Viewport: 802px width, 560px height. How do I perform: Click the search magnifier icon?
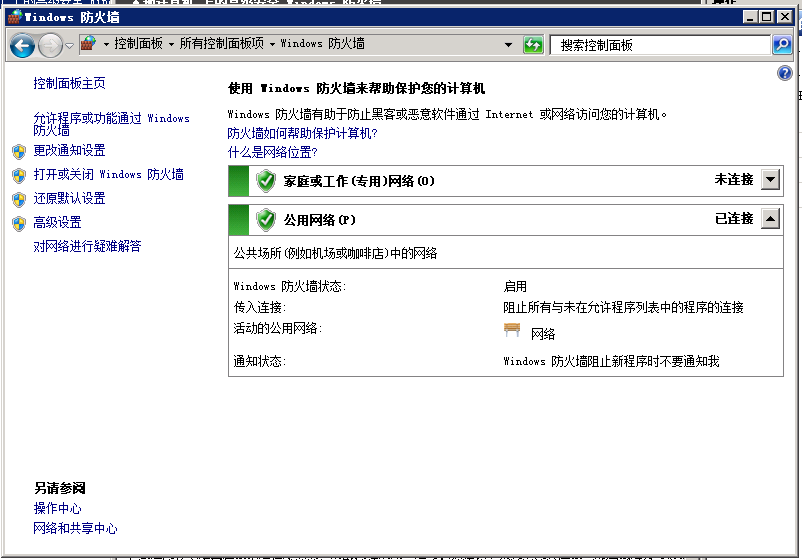(x=782, y=45)
